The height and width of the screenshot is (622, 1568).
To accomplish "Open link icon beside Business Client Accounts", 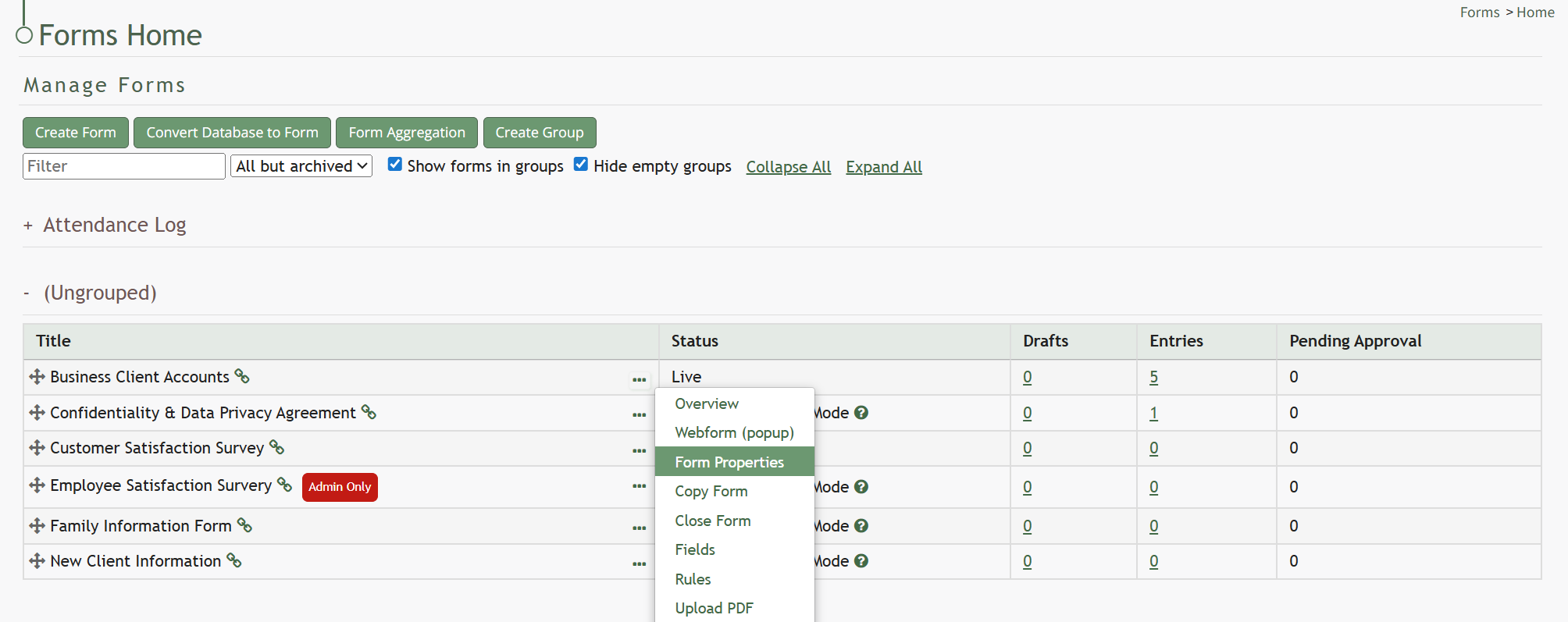I will tap(242, 376).
